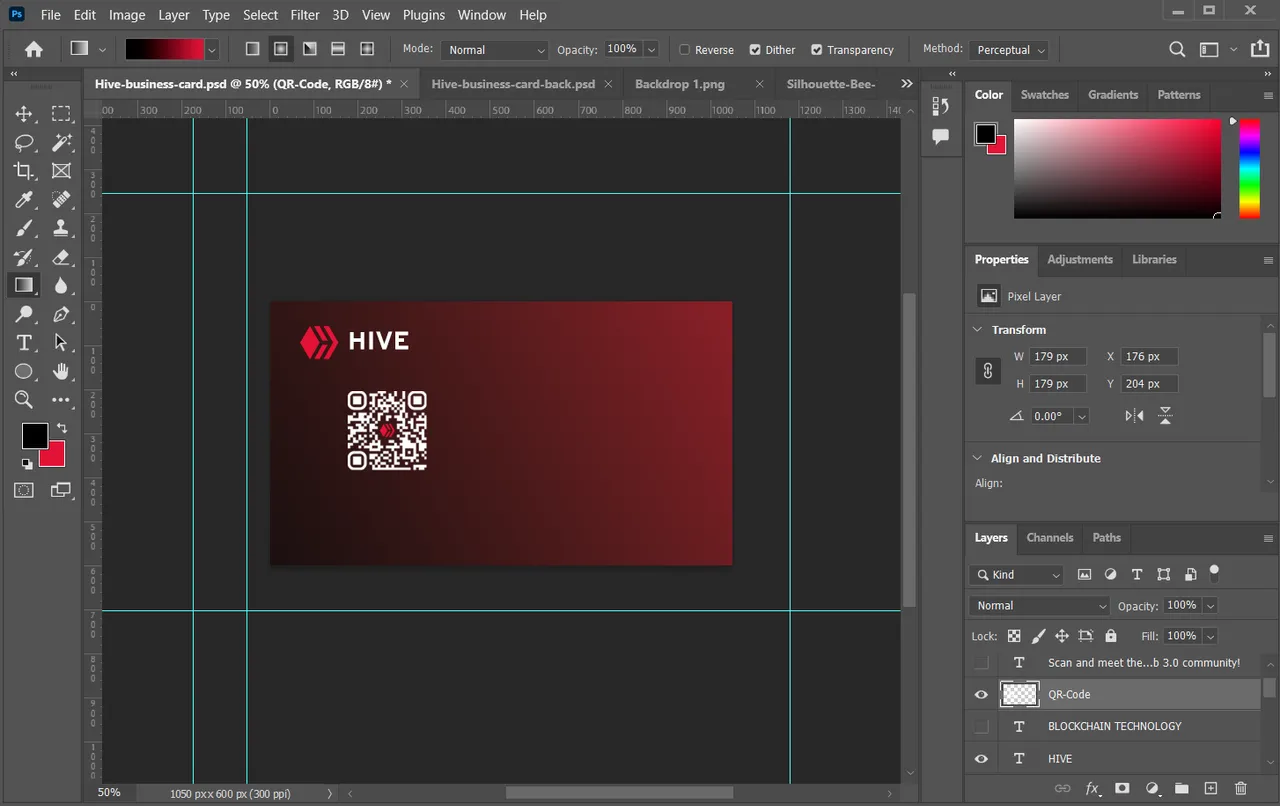The image size is (1280, 806).
Task: Switch to the Channels tab
Action: (x=1050, y=538)
